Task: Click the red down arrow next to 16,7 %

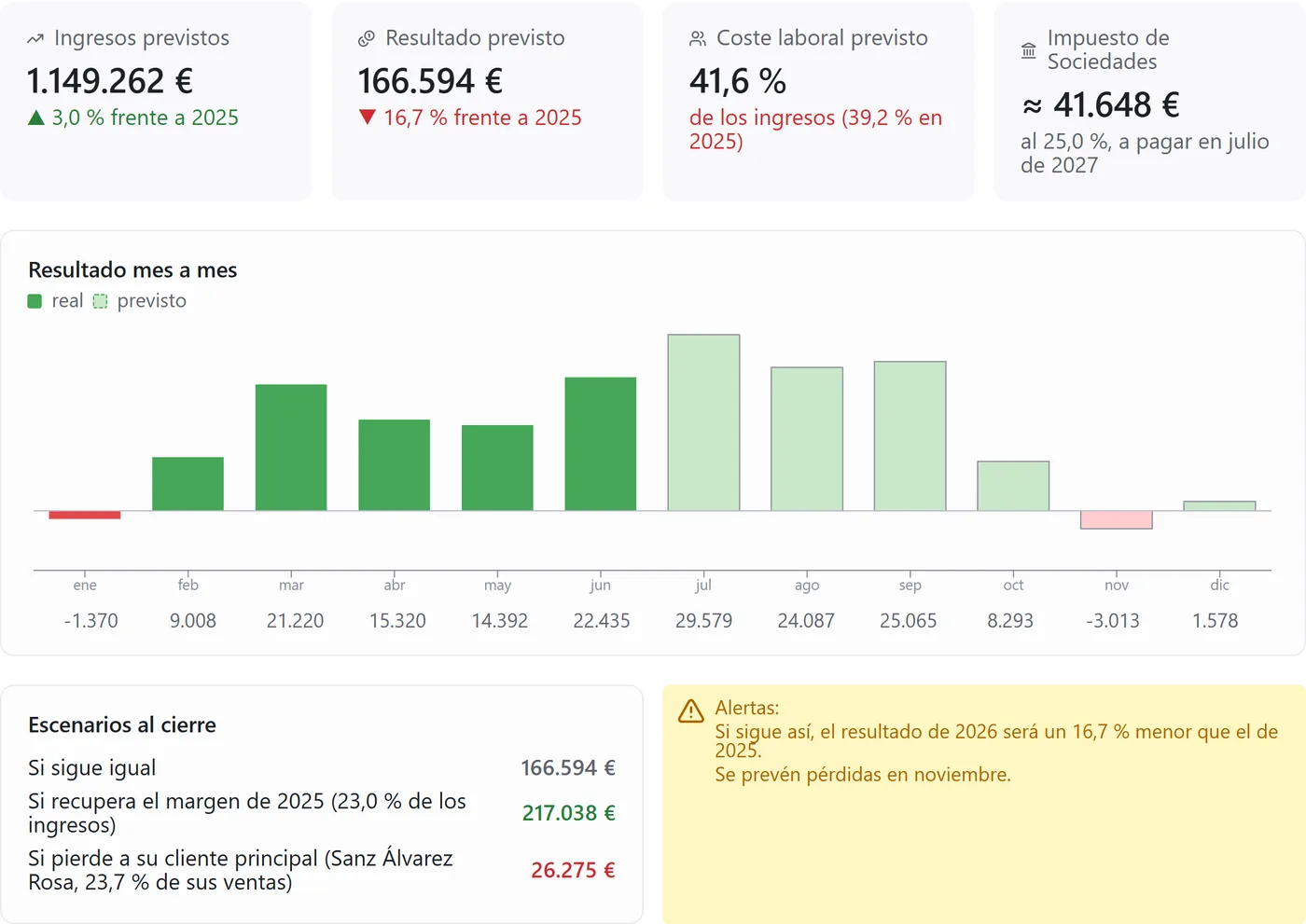Action: [368, 117]
